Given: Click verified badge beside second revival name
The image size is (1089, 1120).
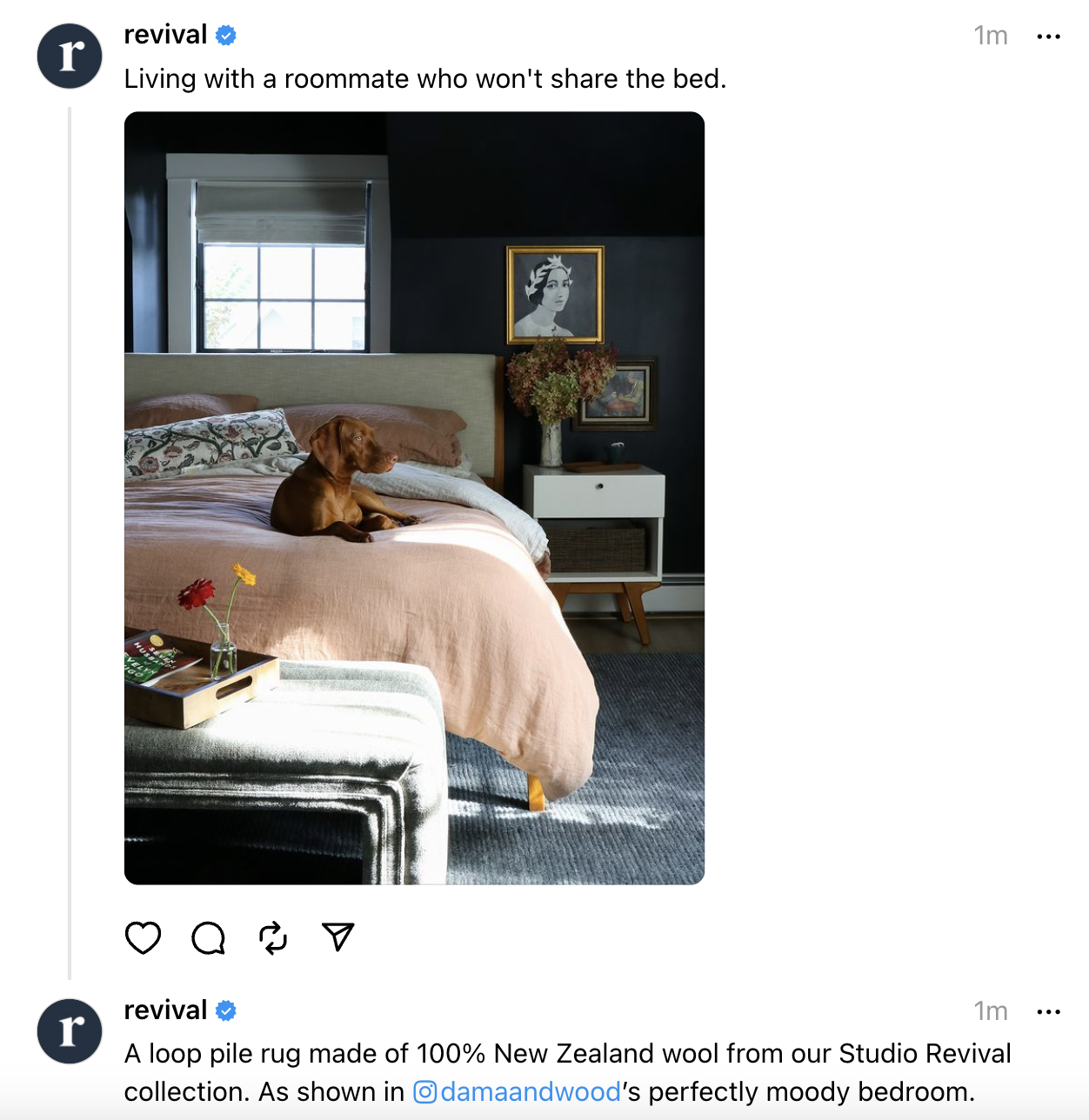Looking at the screenshot, I should 226,1010.
